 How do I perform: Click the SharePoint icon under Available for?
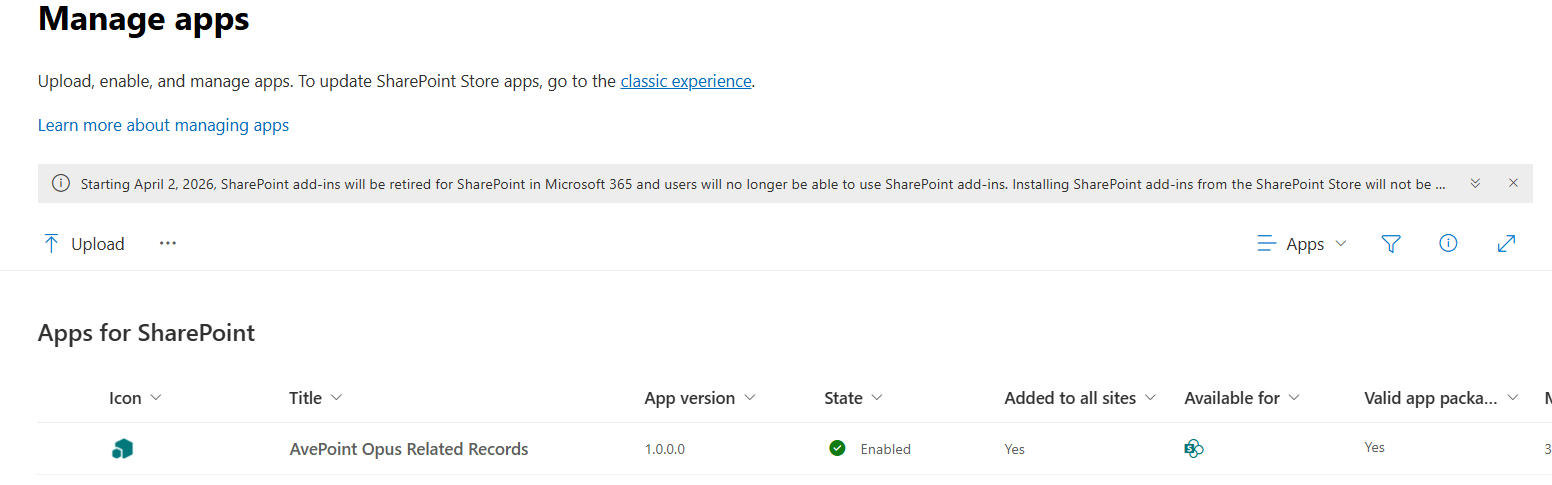tap(1193, 449)
